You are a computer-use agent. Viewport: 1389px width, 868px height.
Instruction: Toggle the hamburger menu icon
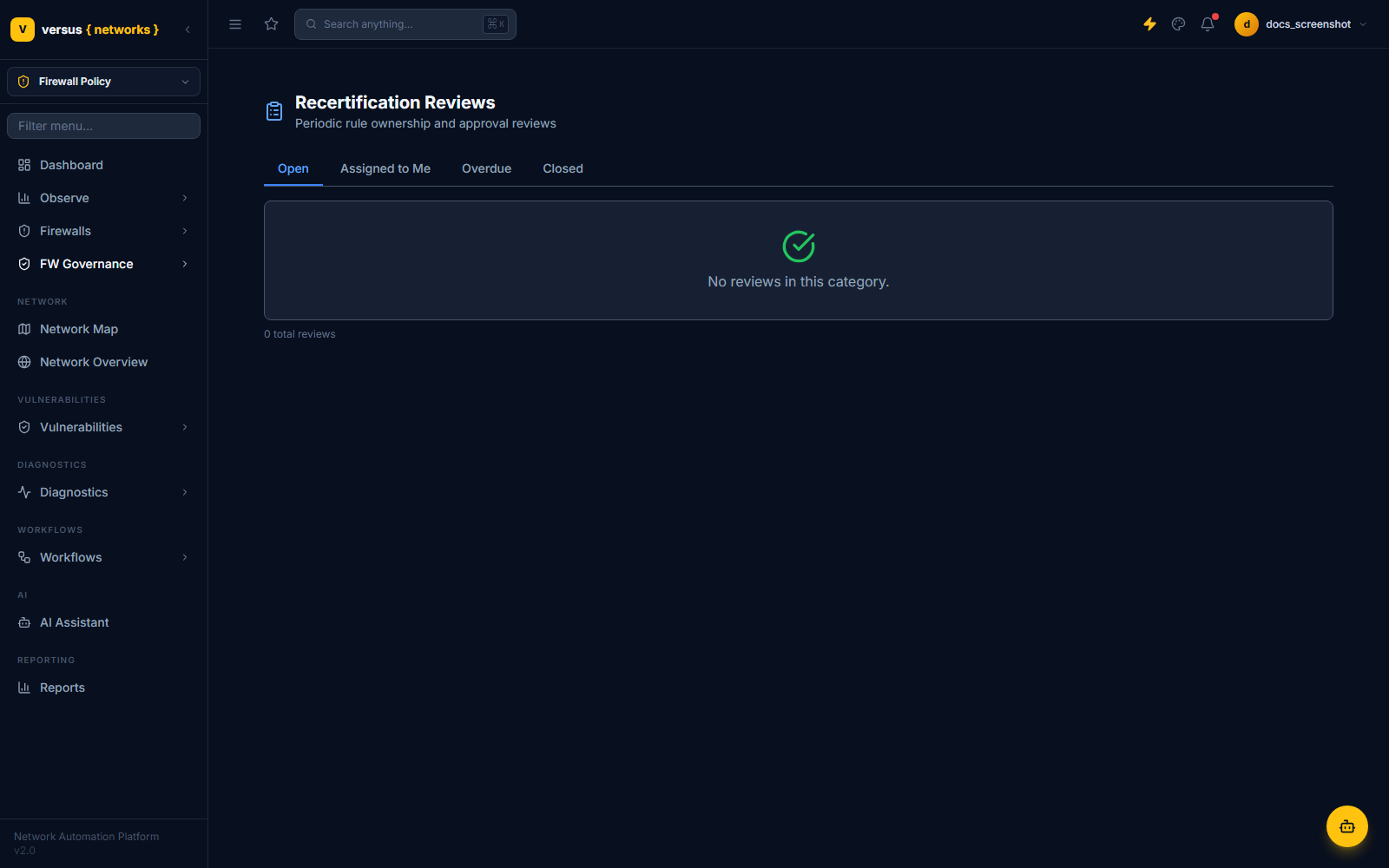(x=235, y=24)
